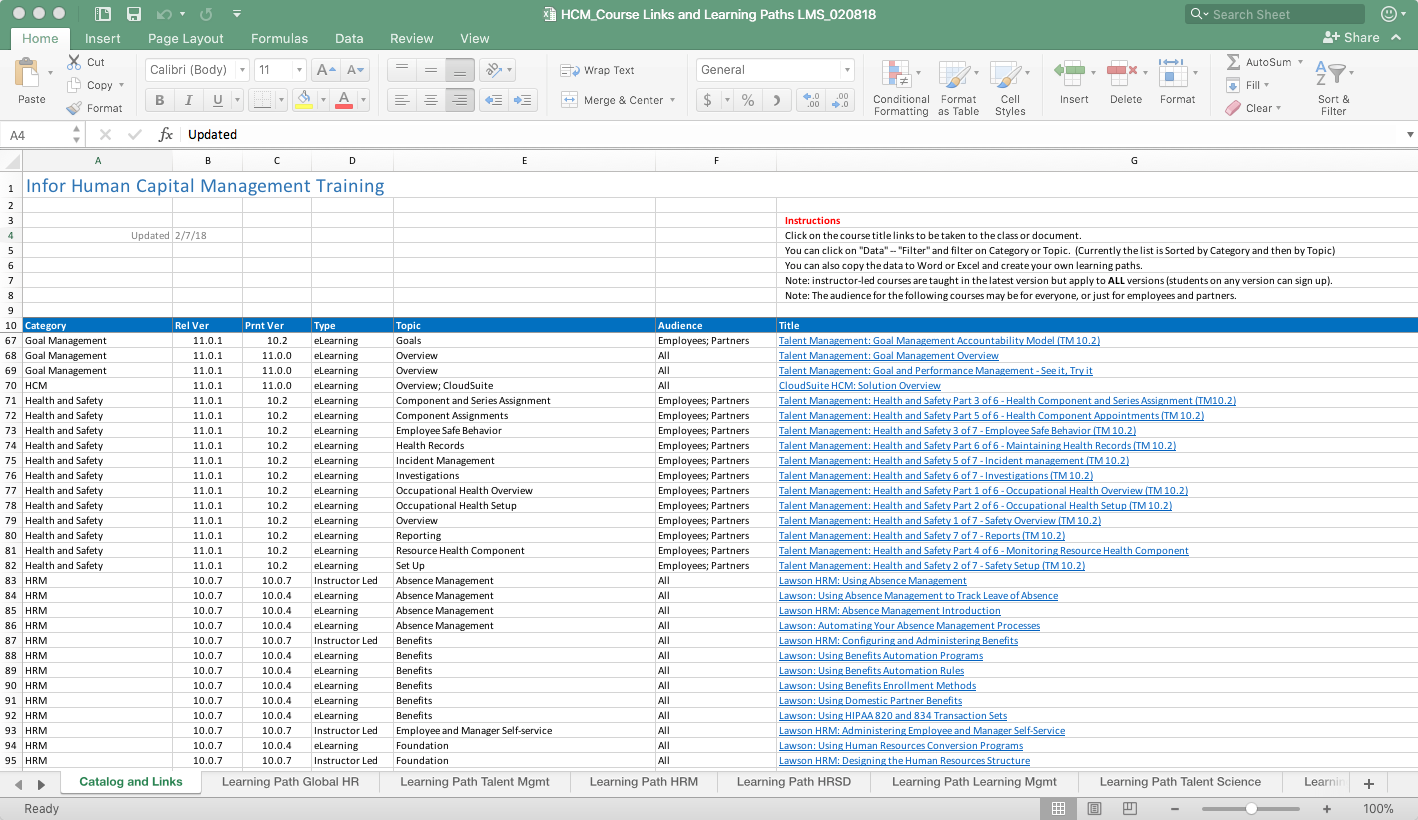Click the Cut scissors icon
The width and height of the screenshot is (1418, 820).
coord(74,61)
